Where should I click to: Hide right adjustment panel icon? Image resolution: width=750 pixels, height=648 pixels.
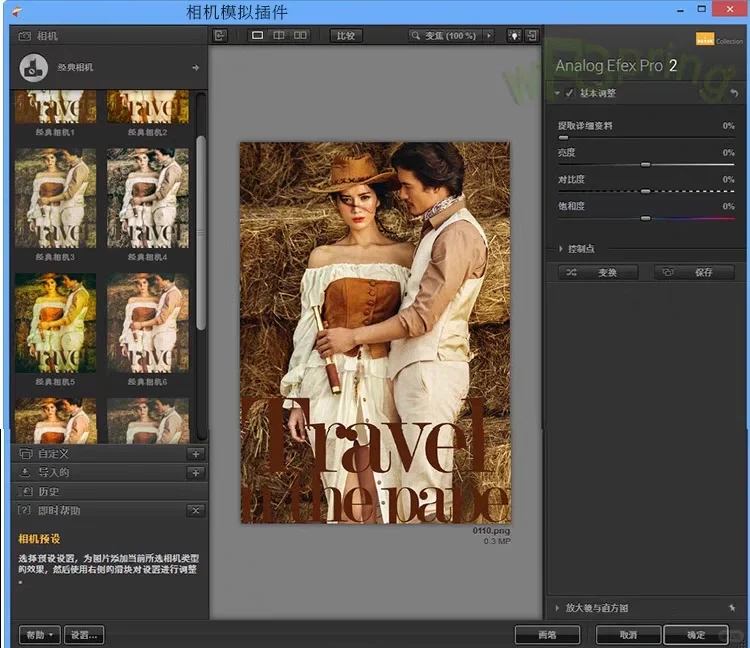[533, 36]
